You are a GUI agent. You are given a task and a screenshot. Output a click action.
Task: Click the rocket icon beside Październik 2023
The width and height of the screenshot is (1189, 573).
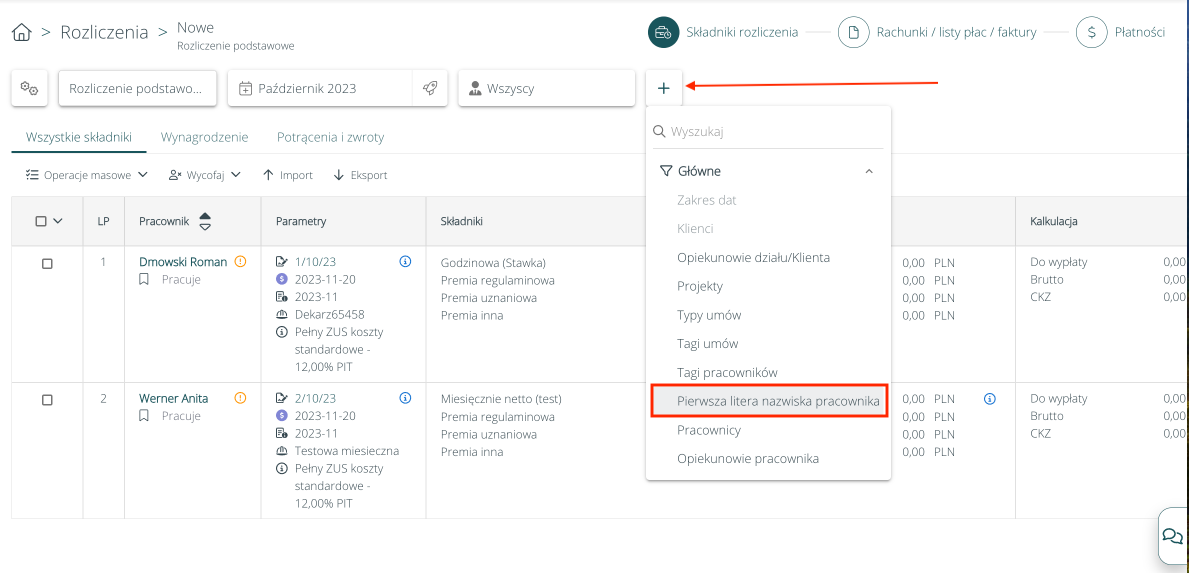[430, 88]
